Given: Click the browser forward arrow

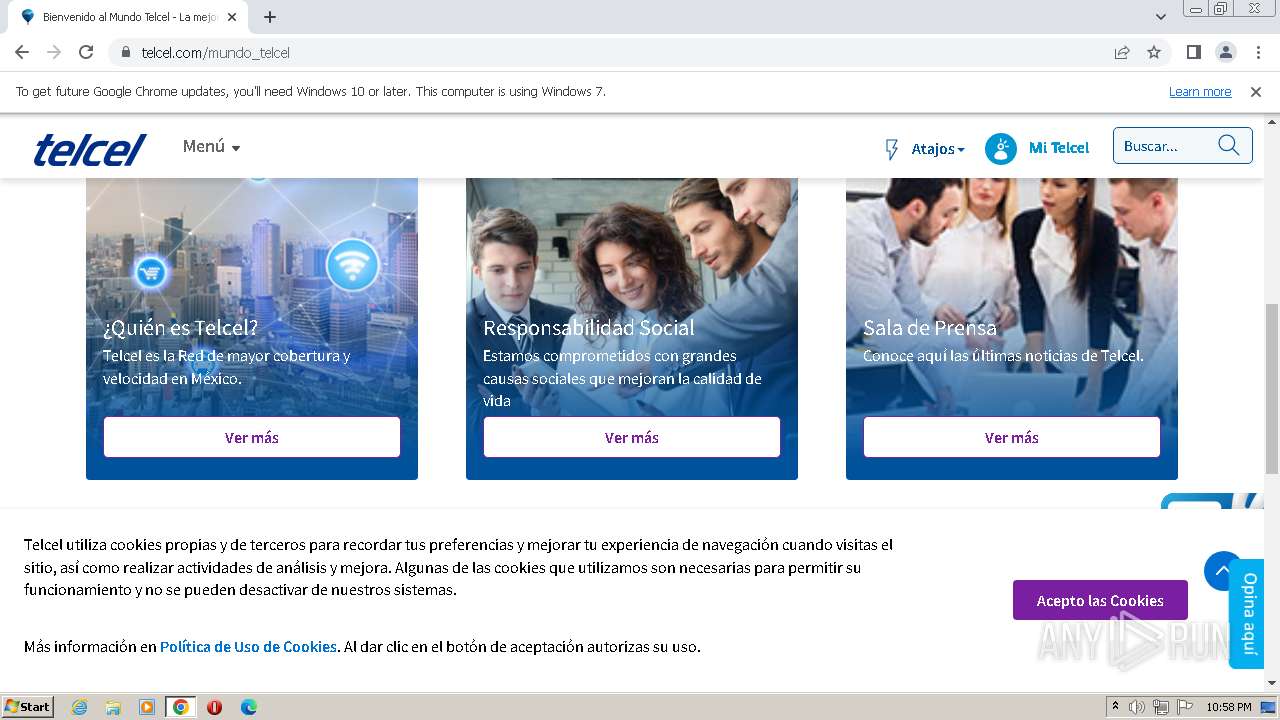Looking at the screenshot, I should click(x=54, y=52).
